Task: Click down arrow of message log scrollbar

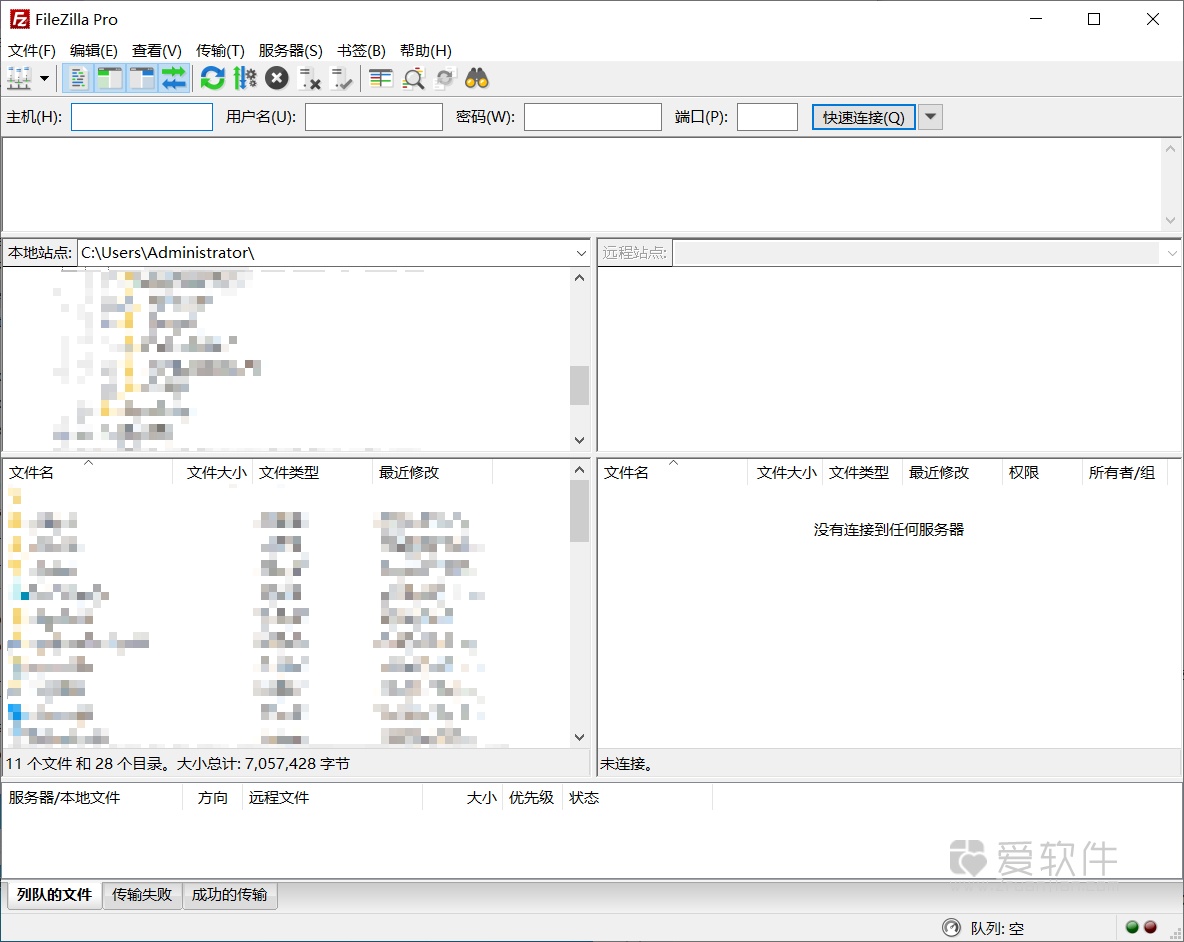Action: (1170, 220)
